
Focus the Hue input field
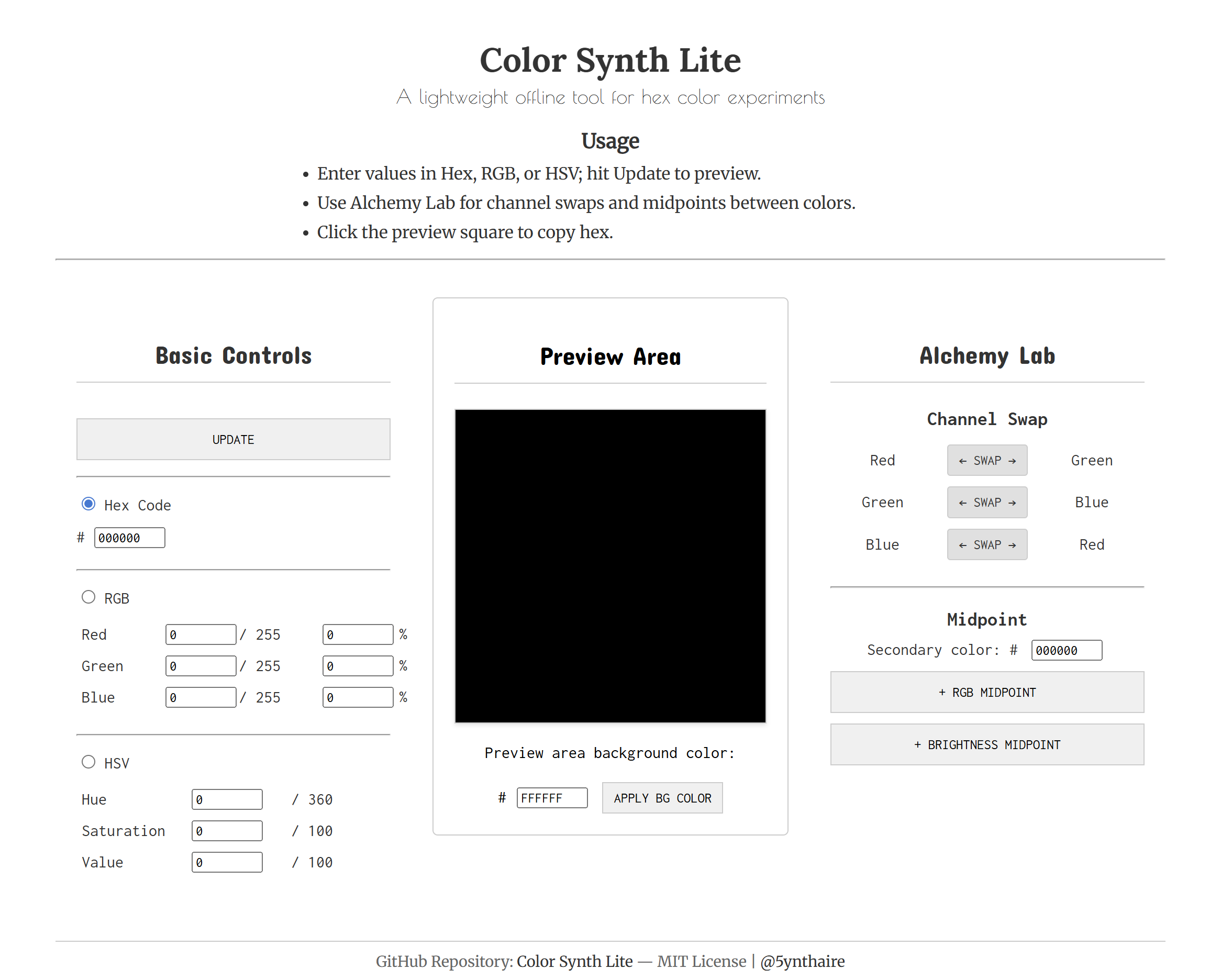click(227, 799)
